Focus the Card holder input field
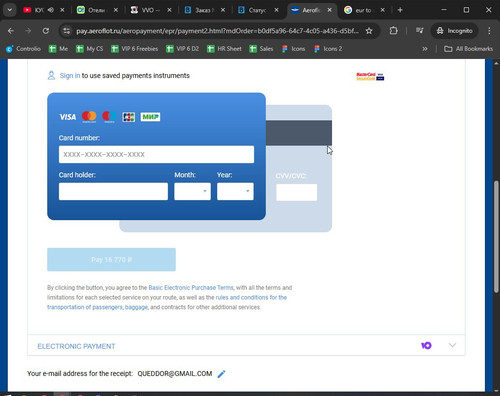 point(113,191)
